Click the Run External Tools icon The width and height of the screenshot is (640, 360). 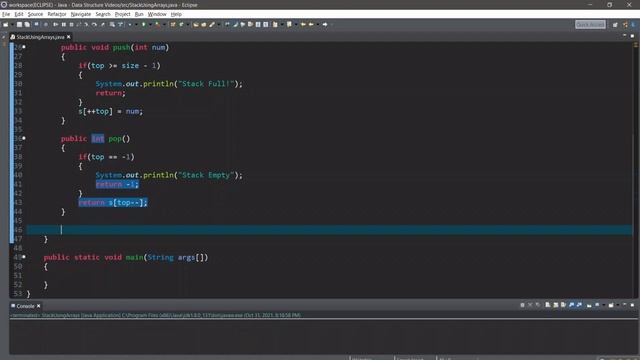click(158, 24)
